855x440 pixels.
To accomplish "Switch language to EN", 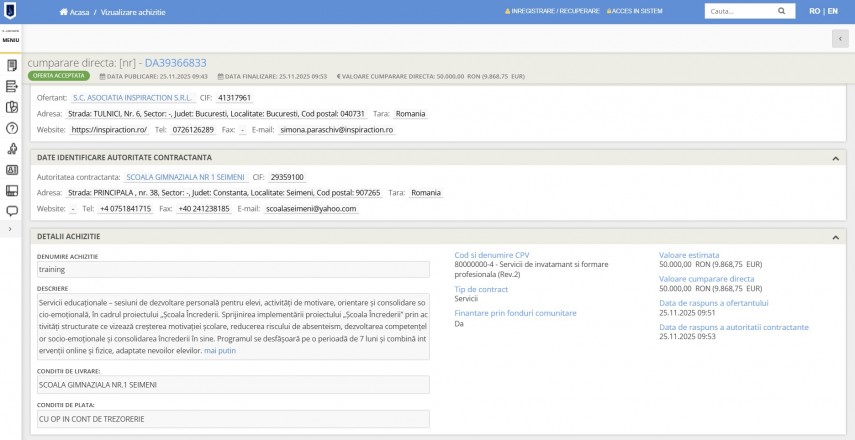I will click(x=832, y=11).
